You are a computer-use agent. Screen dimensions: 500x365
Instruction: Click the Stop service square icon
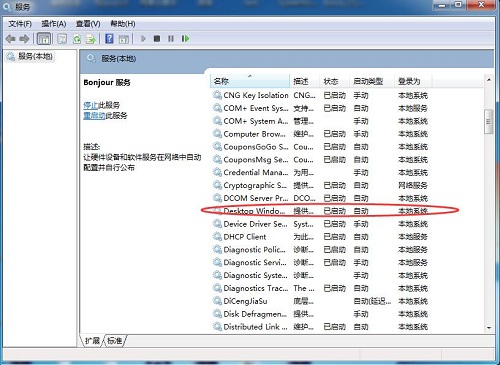pos(157,39)
